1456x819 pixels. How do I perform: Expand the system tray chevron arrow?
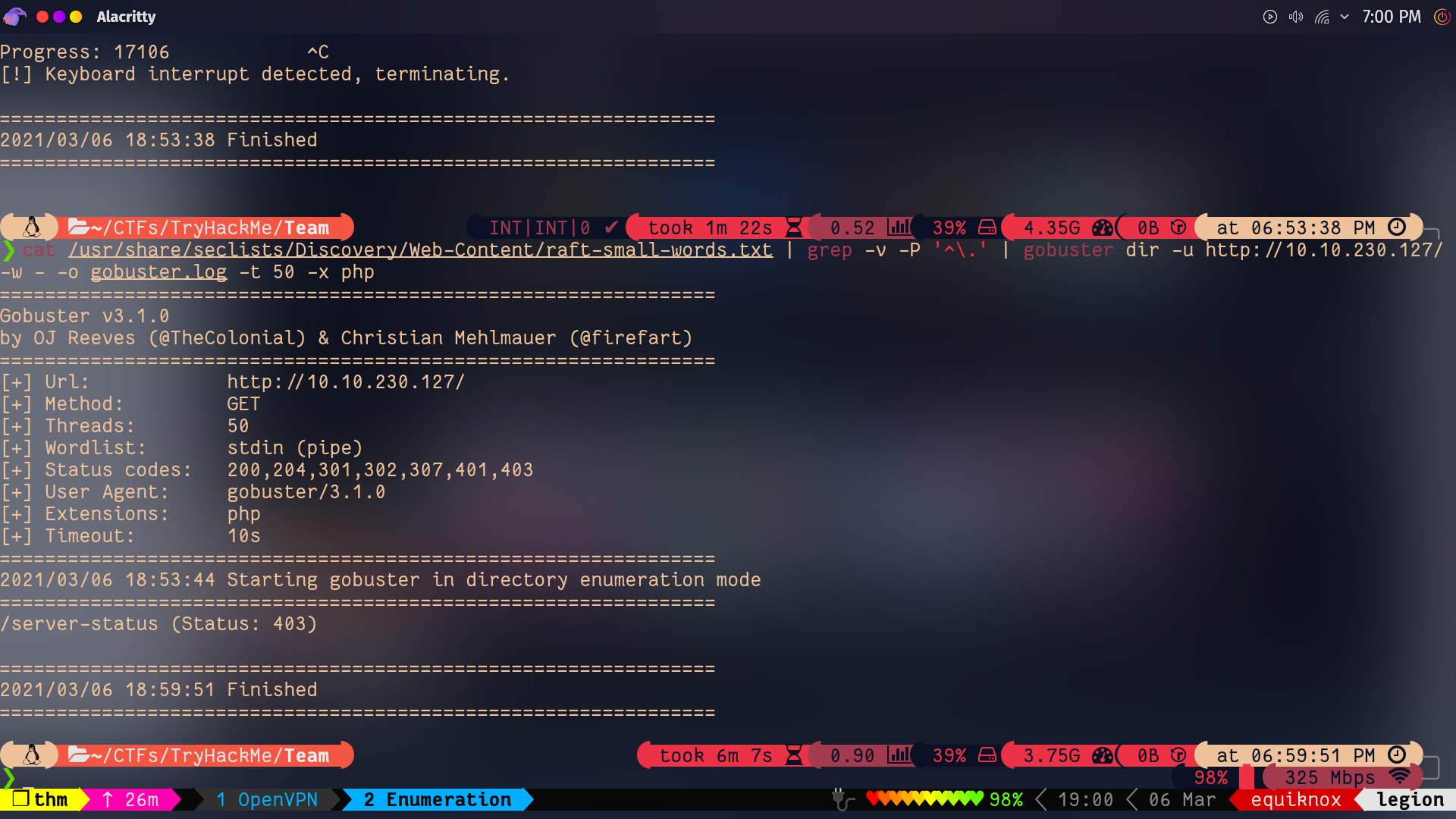point(1345,17)
